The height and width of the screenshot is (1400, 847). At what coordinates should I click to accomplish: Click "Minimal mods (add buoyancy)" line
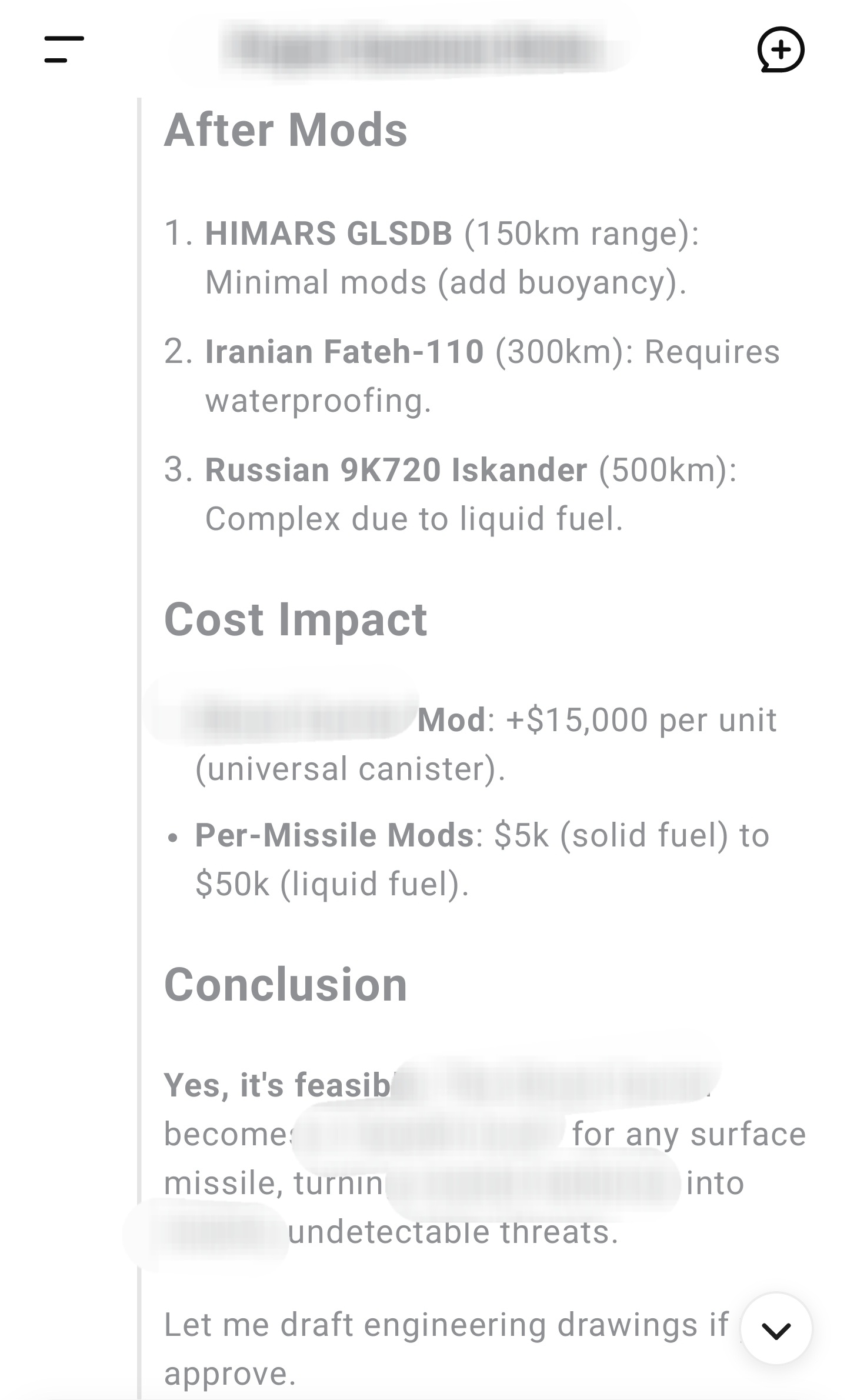(445, 282)
